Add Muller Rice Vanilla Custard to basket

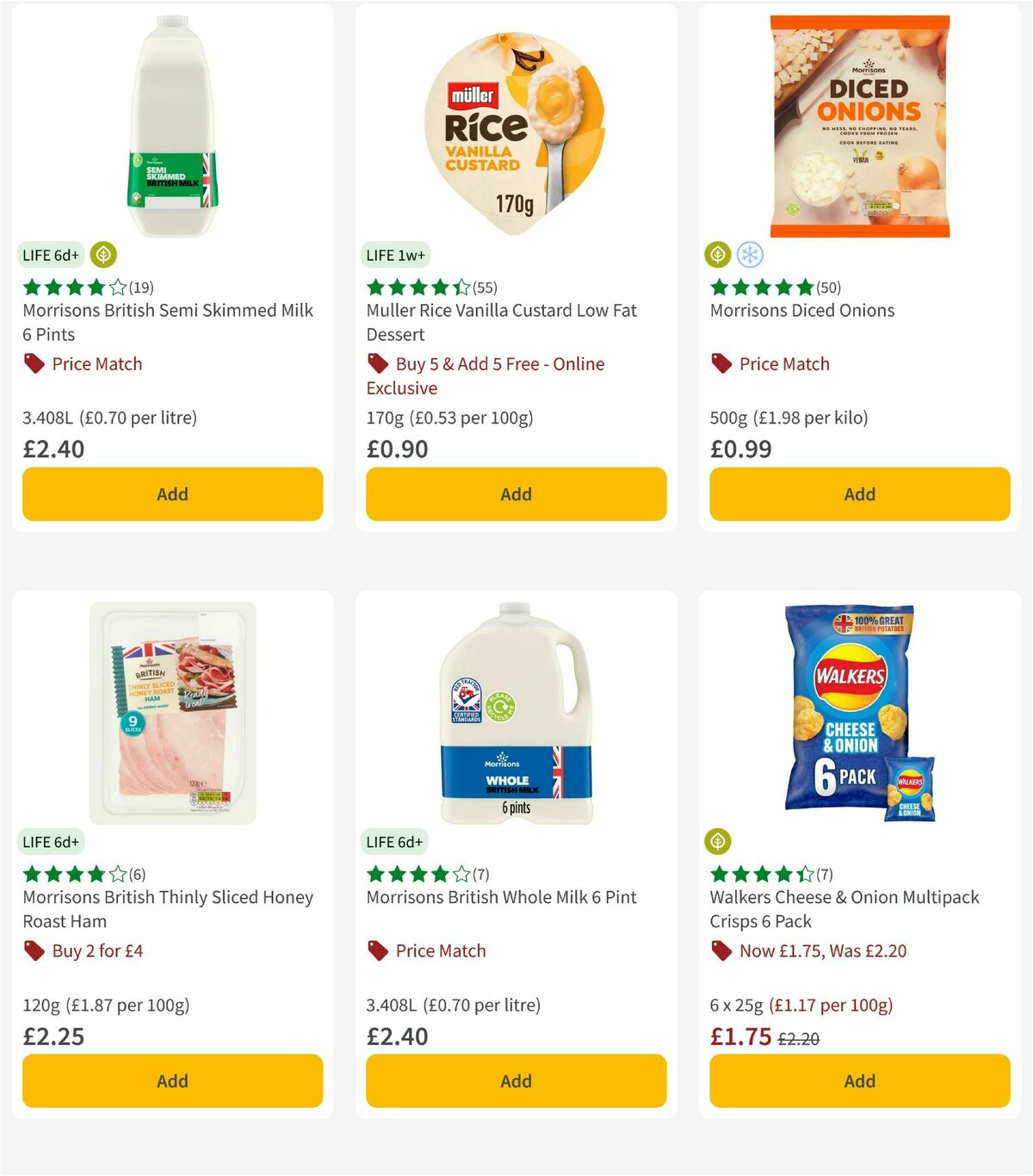tap(515, 494)
